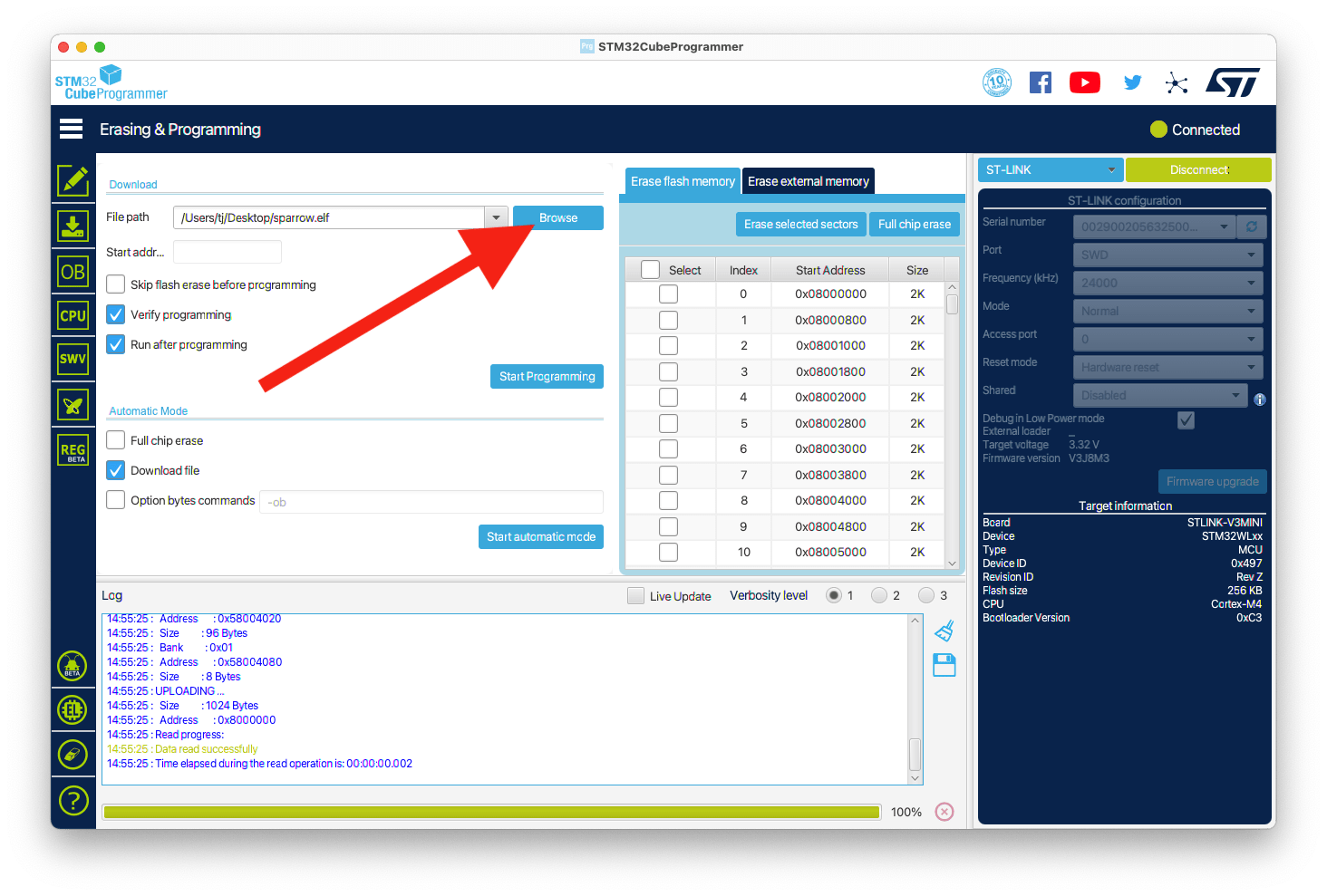This screenshot has width=1327, height=896.
Task: Refresh the ST-LINK serial number list
Action: click(x=1252, y=226)
